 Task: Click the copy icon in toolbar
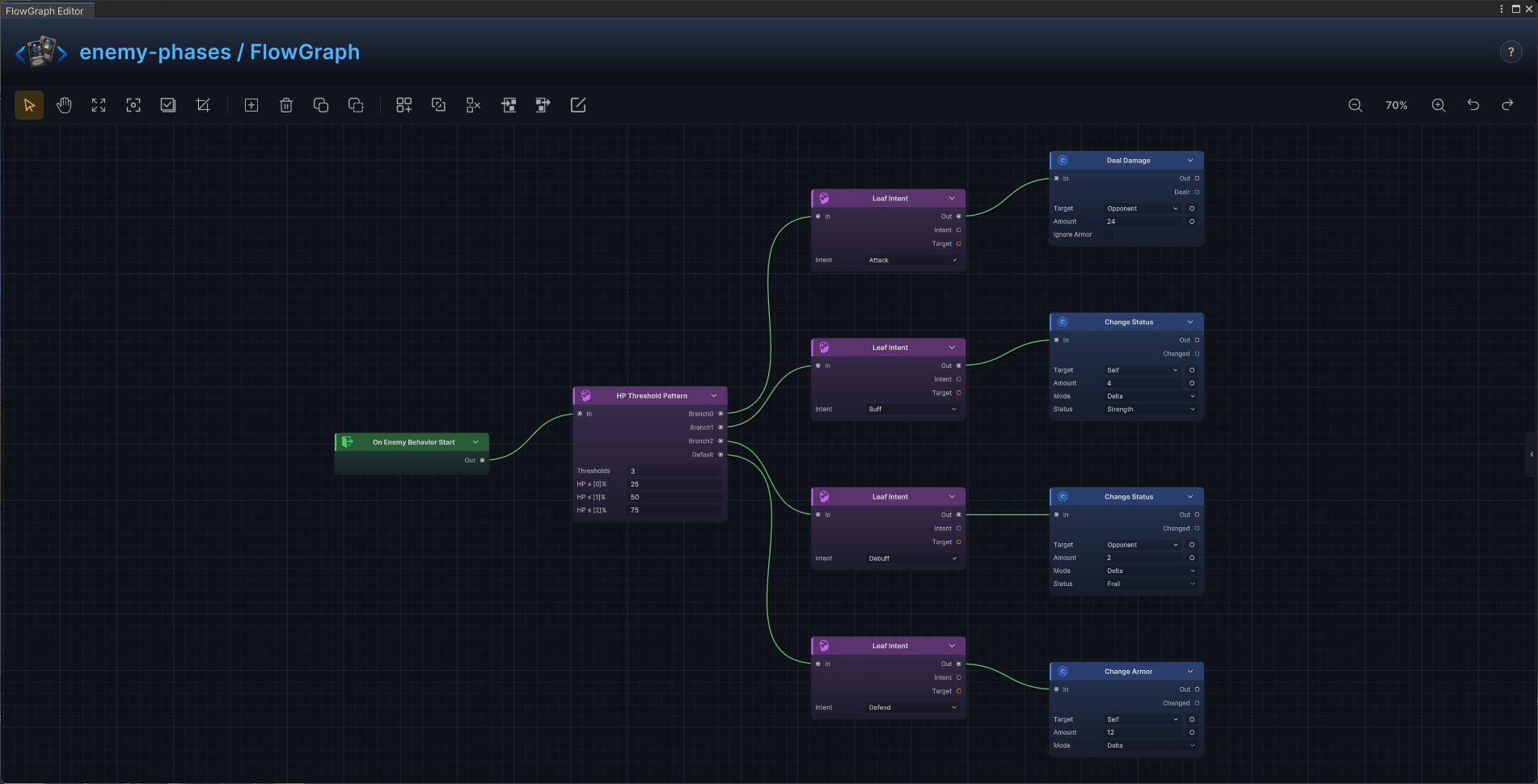coord(321,105)
